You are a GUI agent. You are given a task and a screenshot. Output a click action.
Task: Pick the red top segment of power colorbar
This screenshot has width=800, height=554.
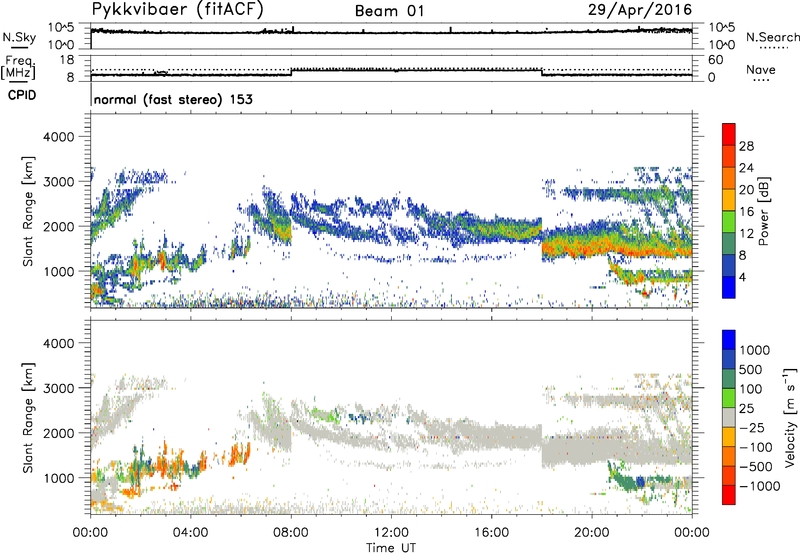pyautogui.click(x=729, y=135)
